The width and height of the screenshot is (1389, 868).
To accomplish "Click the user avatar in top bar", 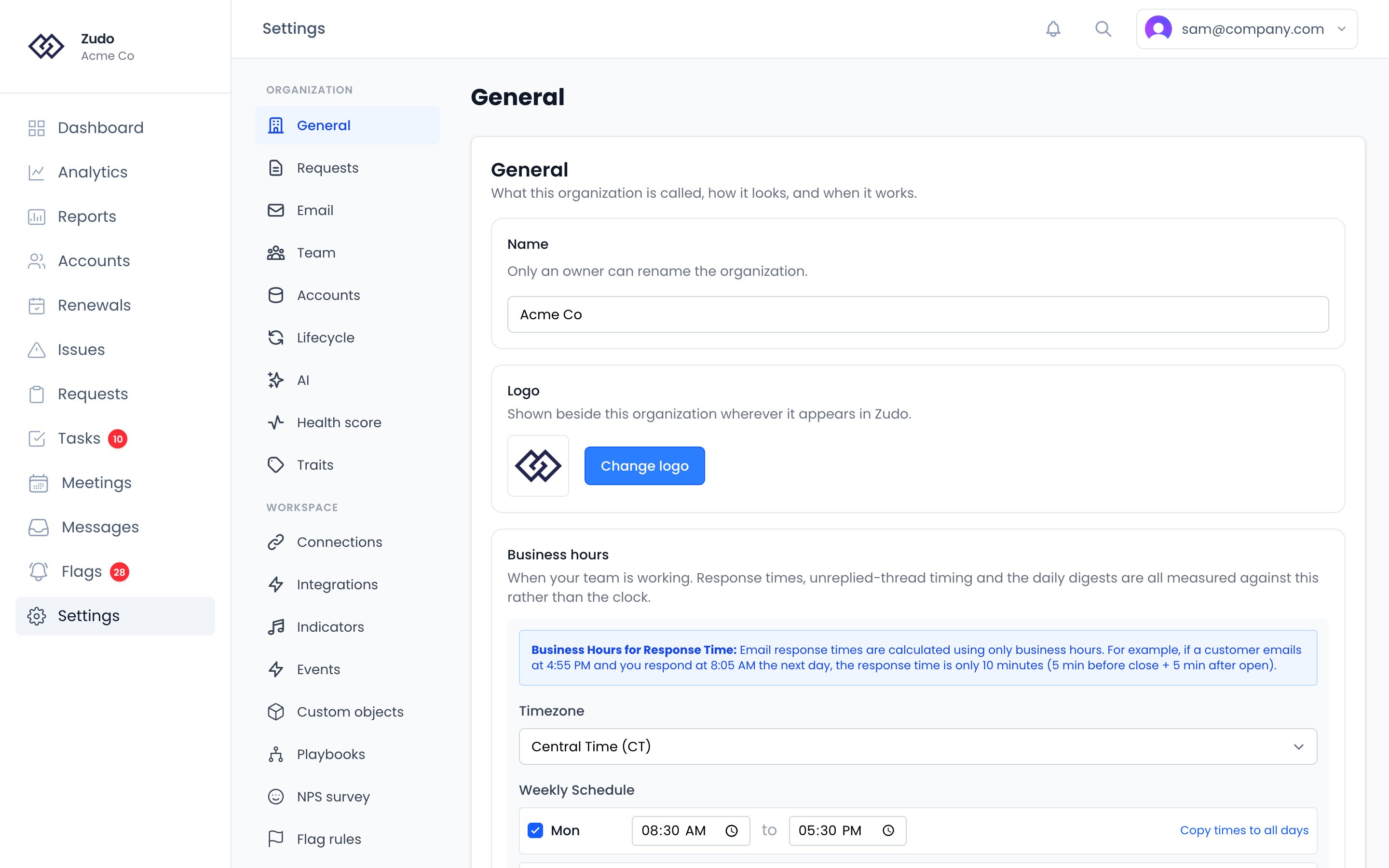I will tap(1157, 29).
